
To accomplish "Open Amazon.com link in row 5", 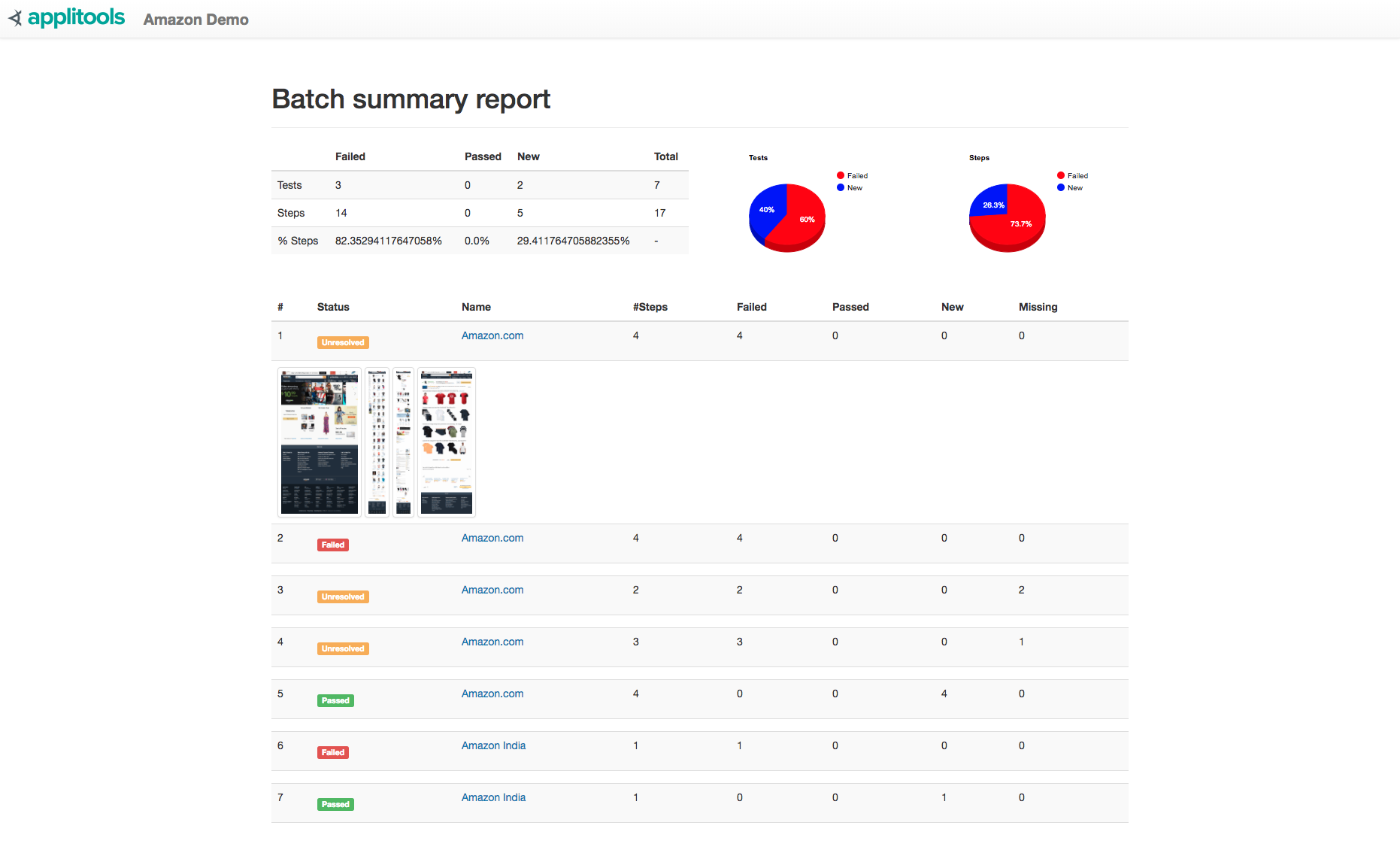I will click(492, 694).
